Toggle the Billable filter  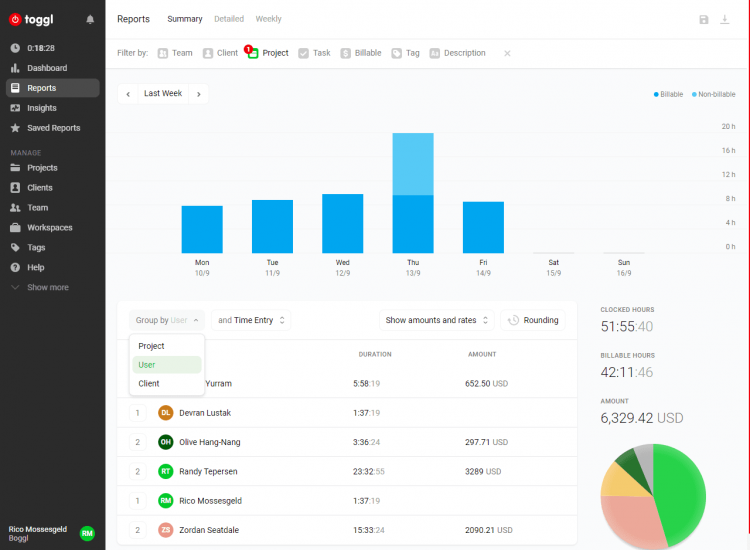click(x=361, y=53)
